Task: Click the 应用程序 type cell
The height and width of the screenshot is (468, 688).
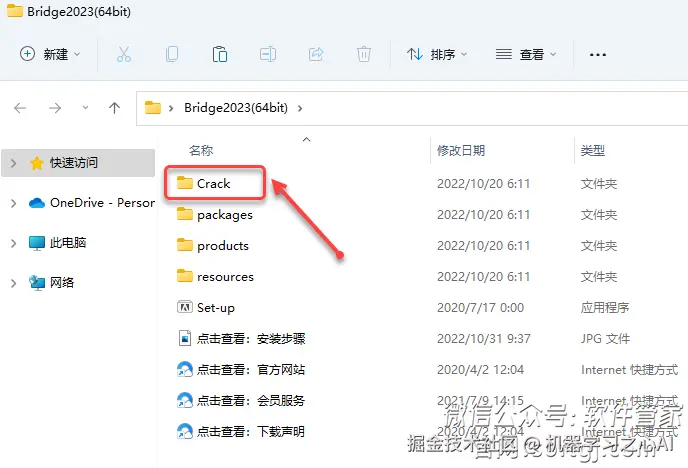Action: pos(605,308)
